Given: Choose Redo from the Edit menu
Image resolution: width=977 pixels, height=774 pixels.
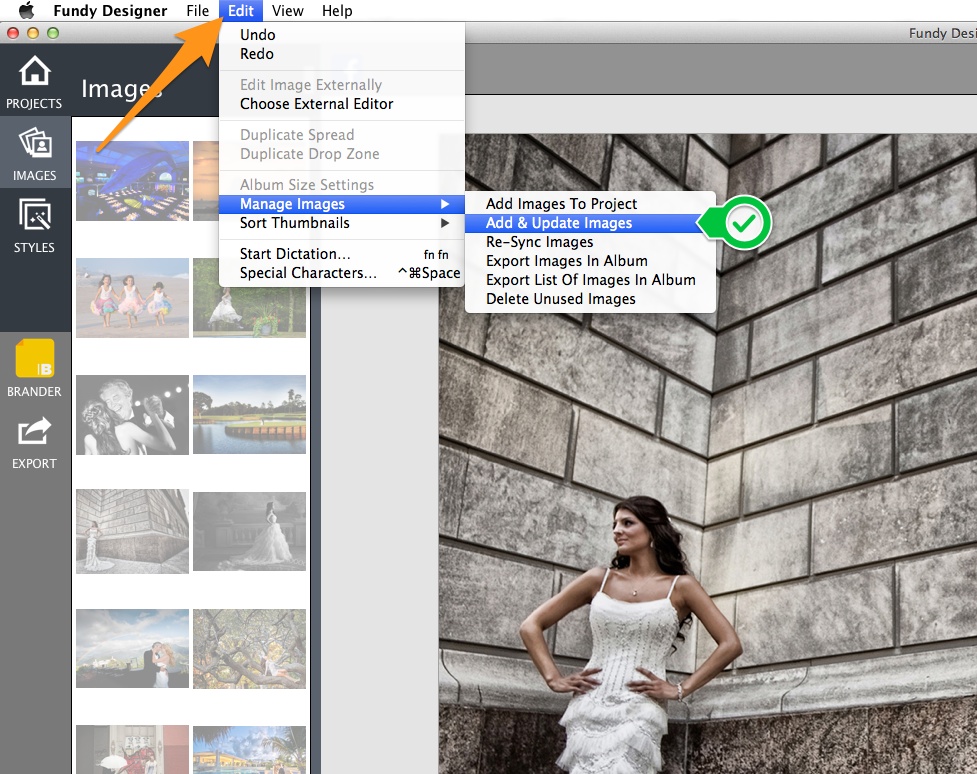Looking at the screenshot, I should click(341, 54).
